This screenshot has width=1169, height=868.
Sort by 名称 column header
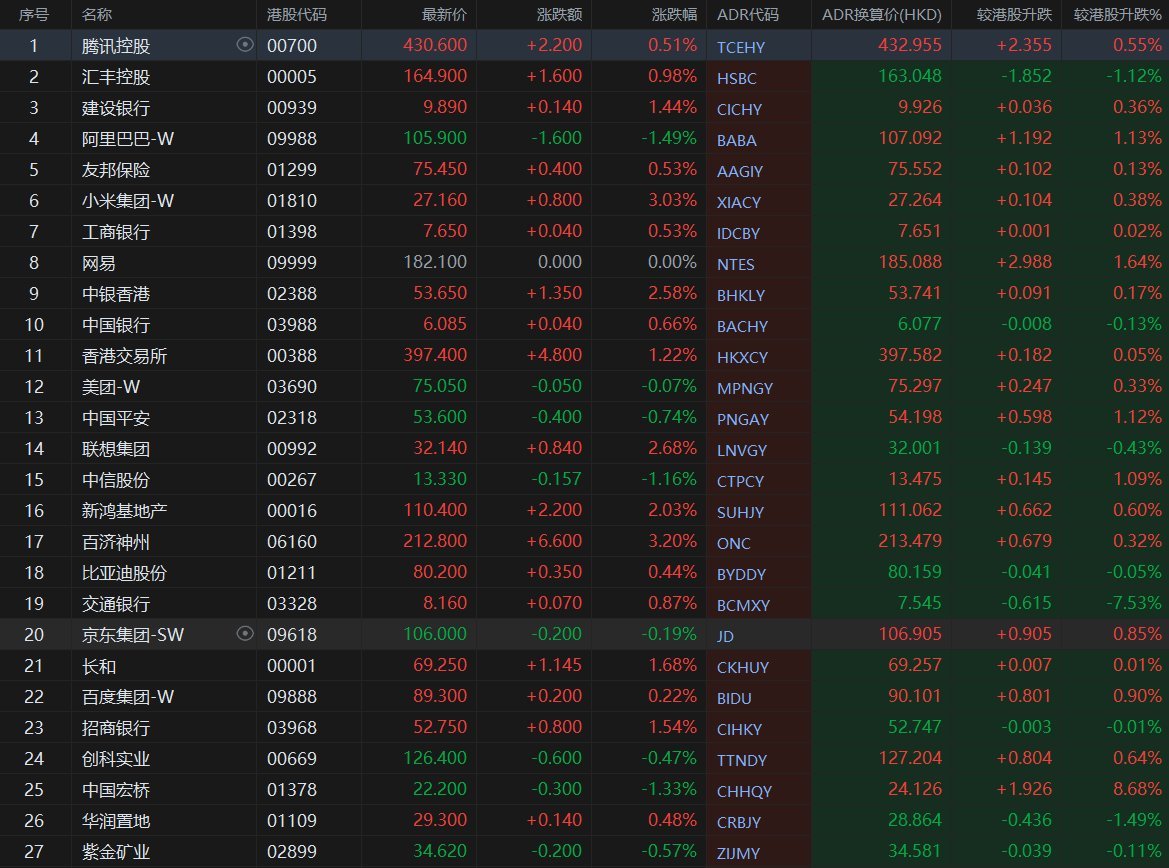tap(97, 14)
